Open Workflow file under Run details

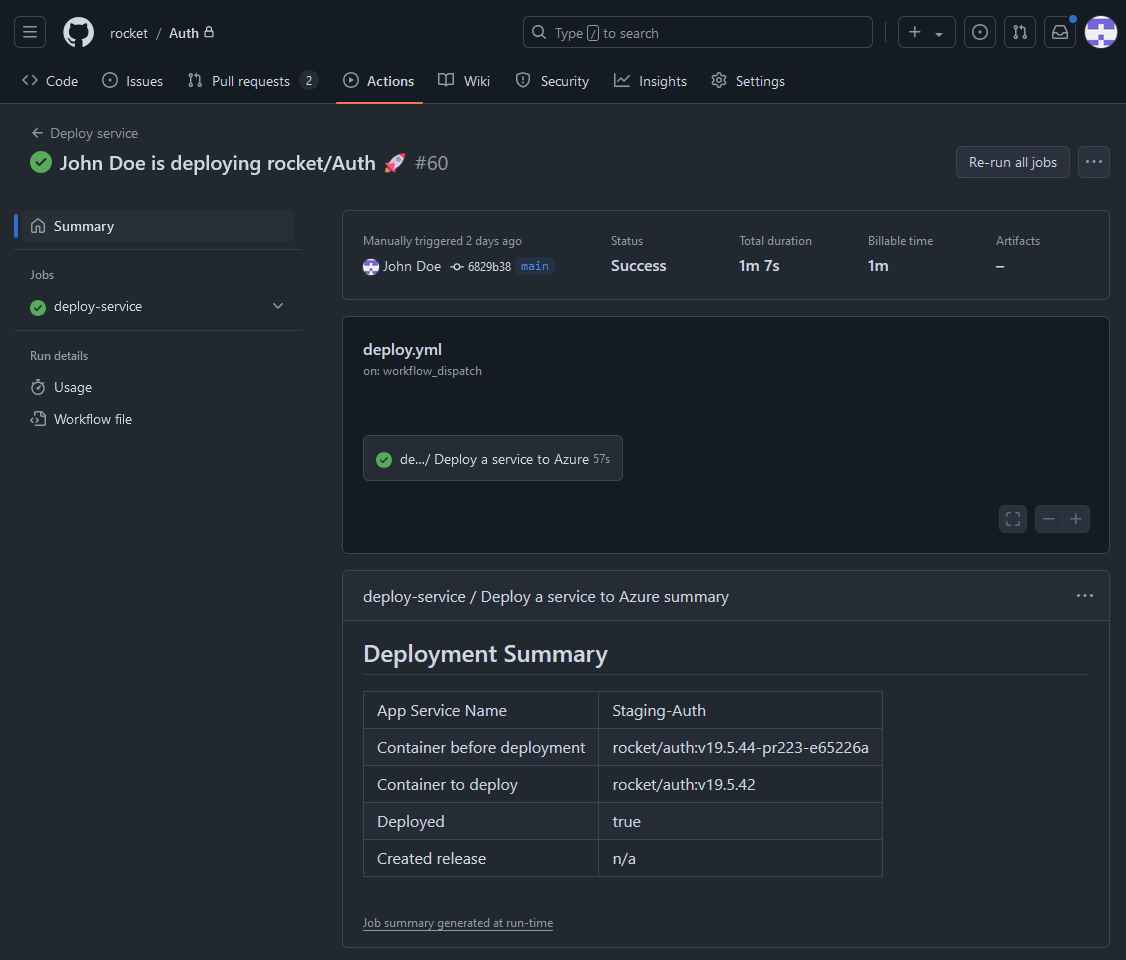(93, 419)
